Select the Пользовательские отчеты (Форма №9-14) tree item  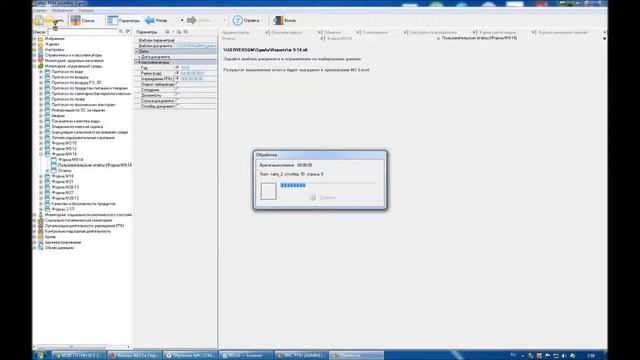pos(95,165)
